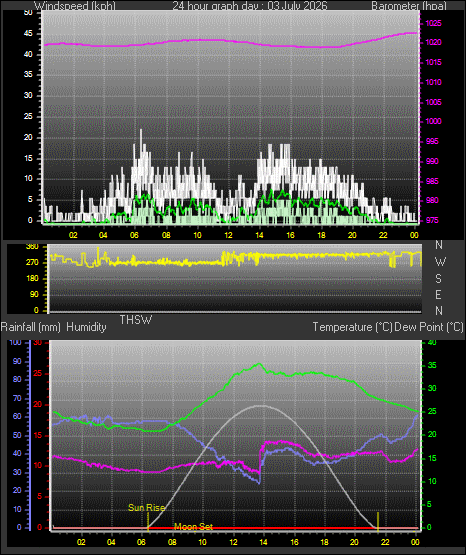Select barometer axis value 975

pos(432,221)
